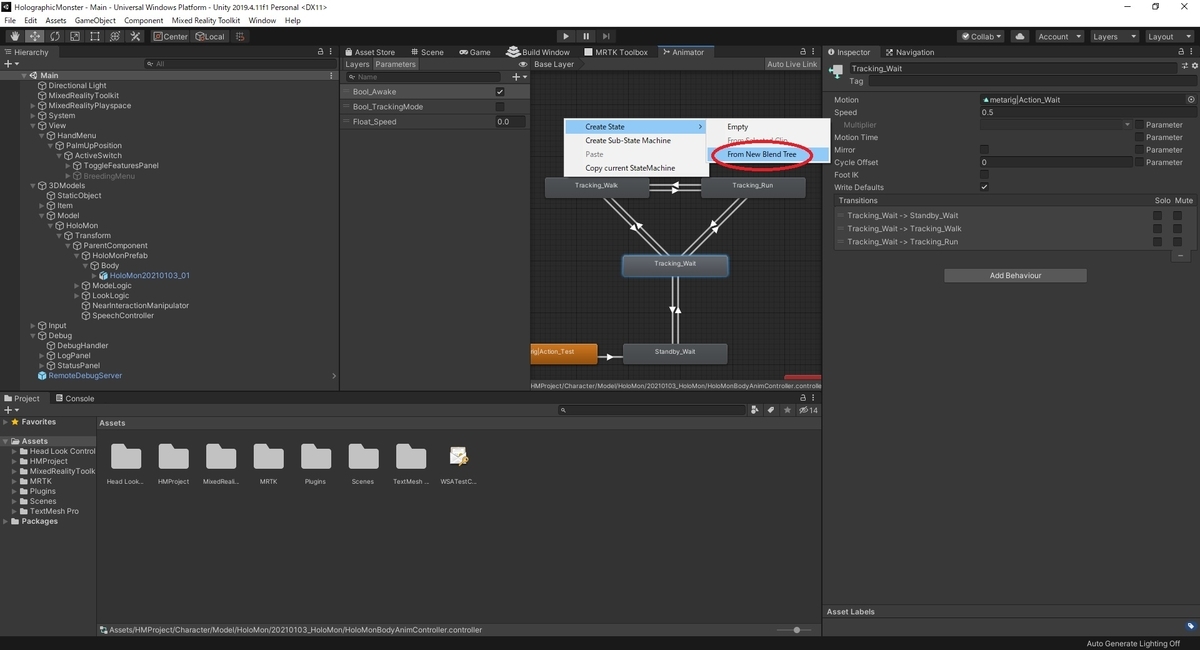The width and height of the screenshot is (1200, 650).
Task: Lock the Hierarchy panel
Action: click(320, 52)
